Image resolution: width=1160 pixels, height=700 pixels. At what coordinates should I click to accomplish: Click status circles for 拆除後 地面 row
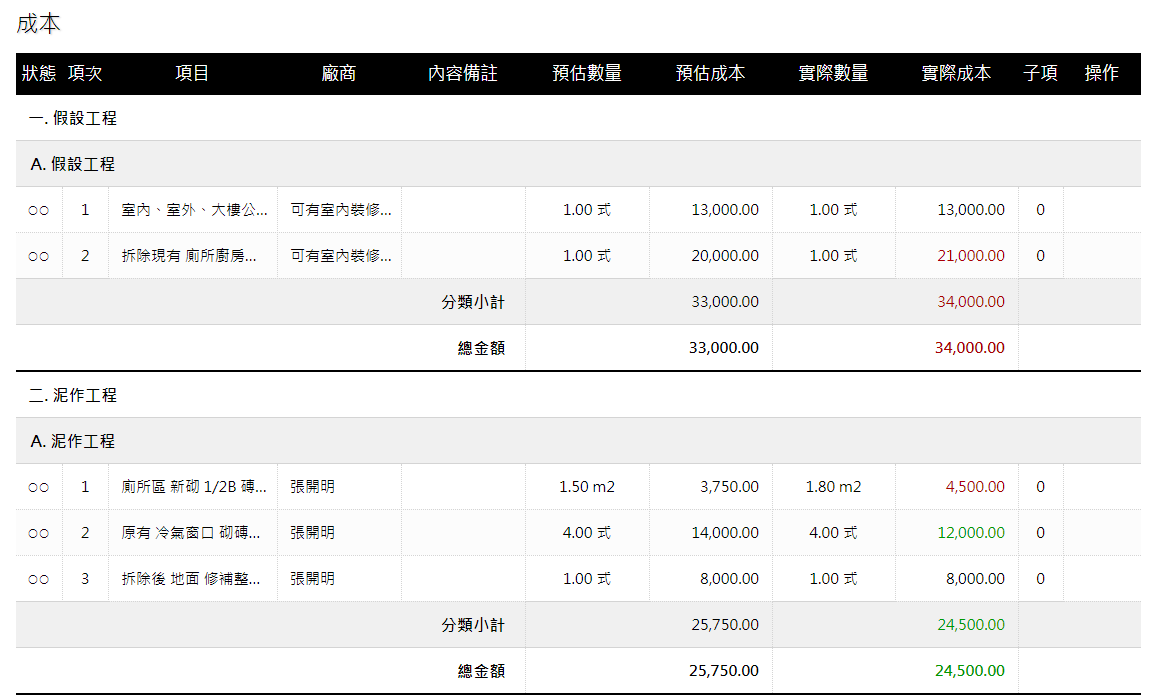coord(39,579)
